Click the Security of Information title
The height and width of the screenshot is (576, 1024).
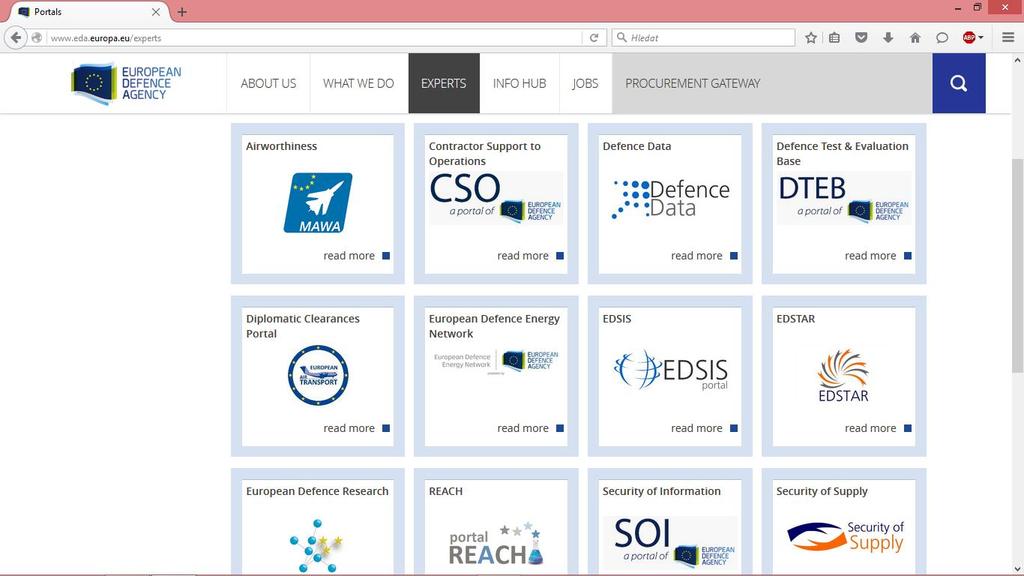coord(662,491)
